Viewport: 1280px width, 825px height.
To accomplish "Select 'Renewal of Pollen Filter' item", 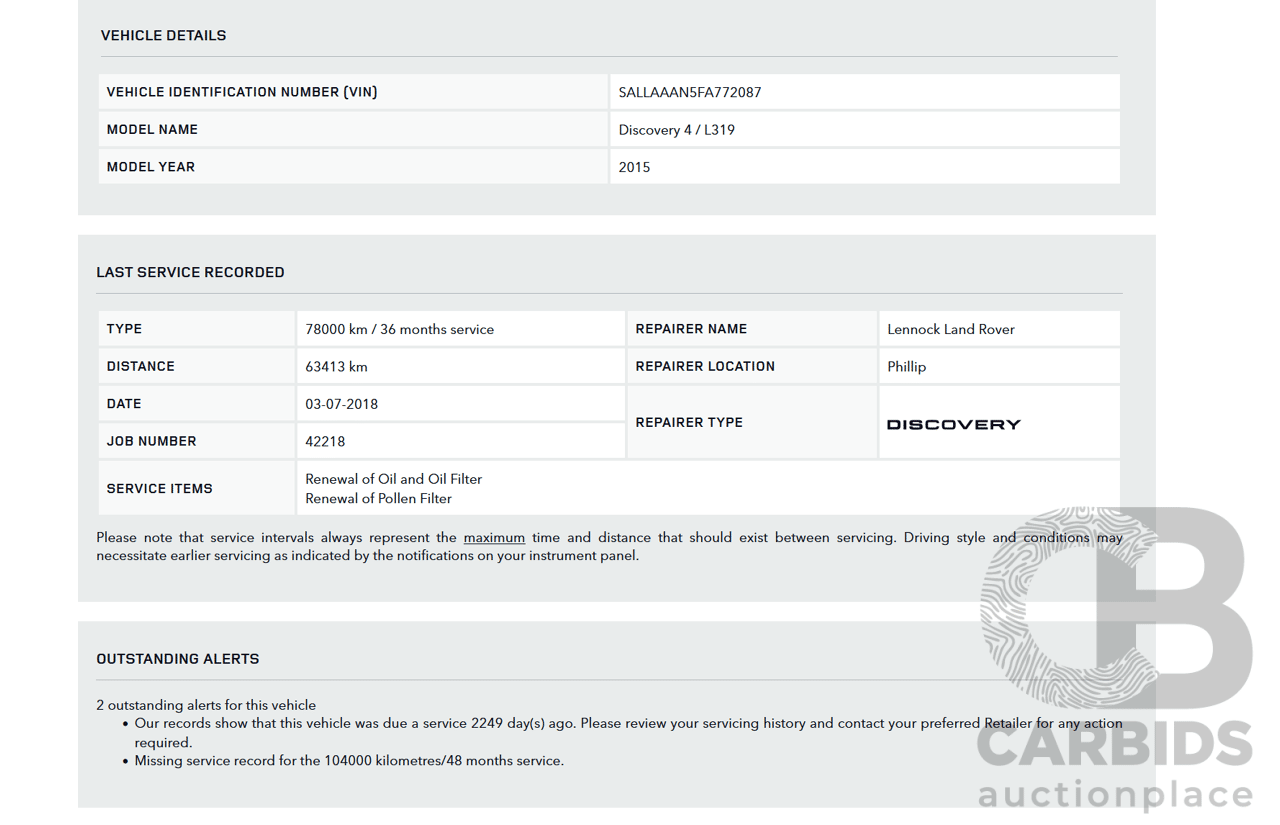I will [379, 498].
